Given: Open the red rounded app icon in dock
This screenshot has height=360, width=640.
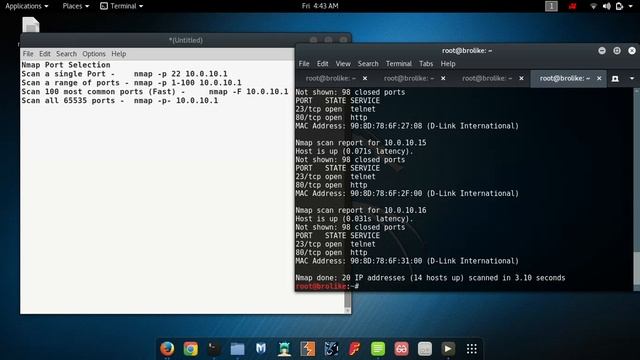Looking at the screenshot, I should coord(401,349).
